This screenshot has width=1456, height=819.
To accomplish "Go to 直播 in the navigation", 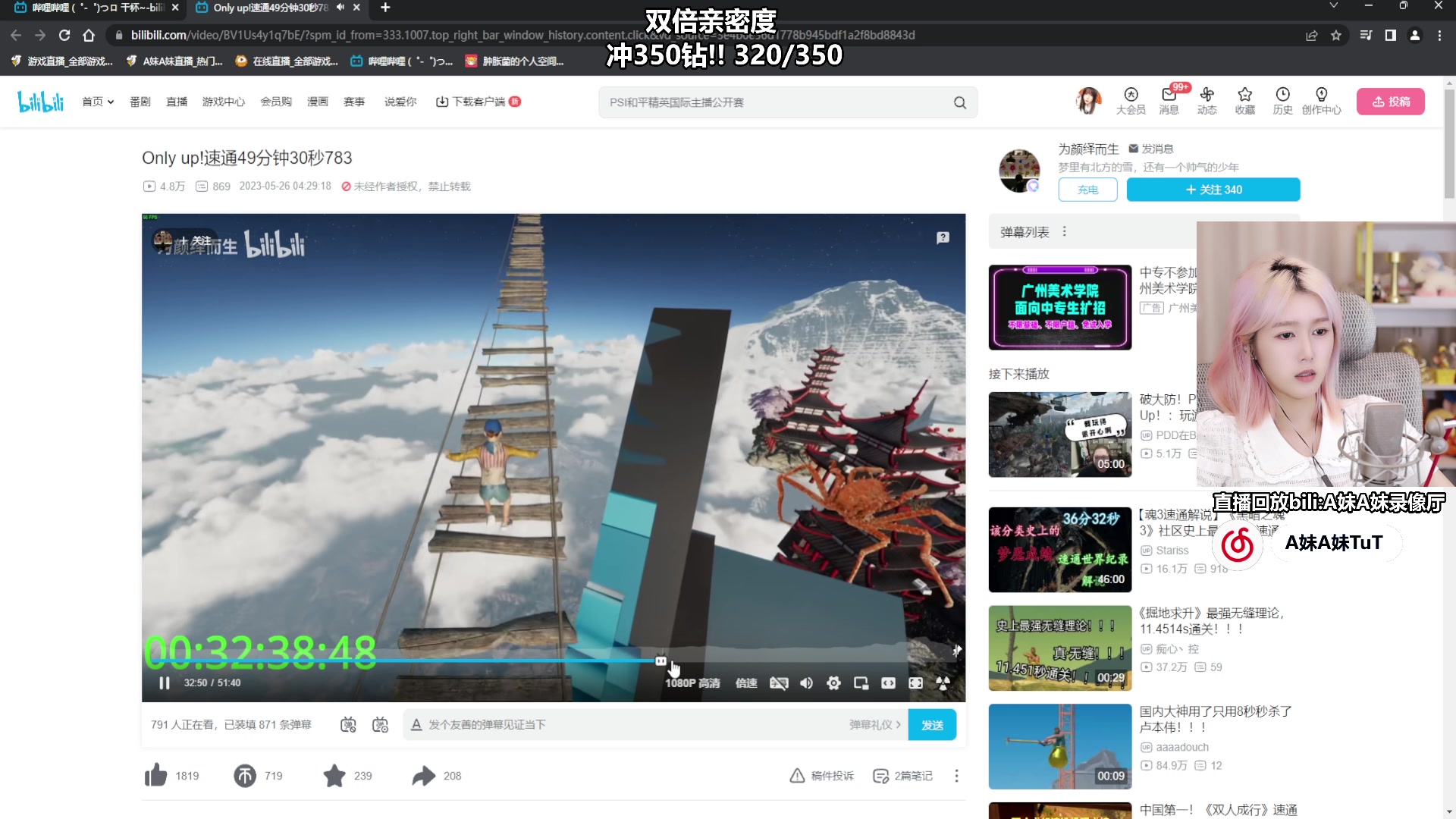I will pos(177,102).
